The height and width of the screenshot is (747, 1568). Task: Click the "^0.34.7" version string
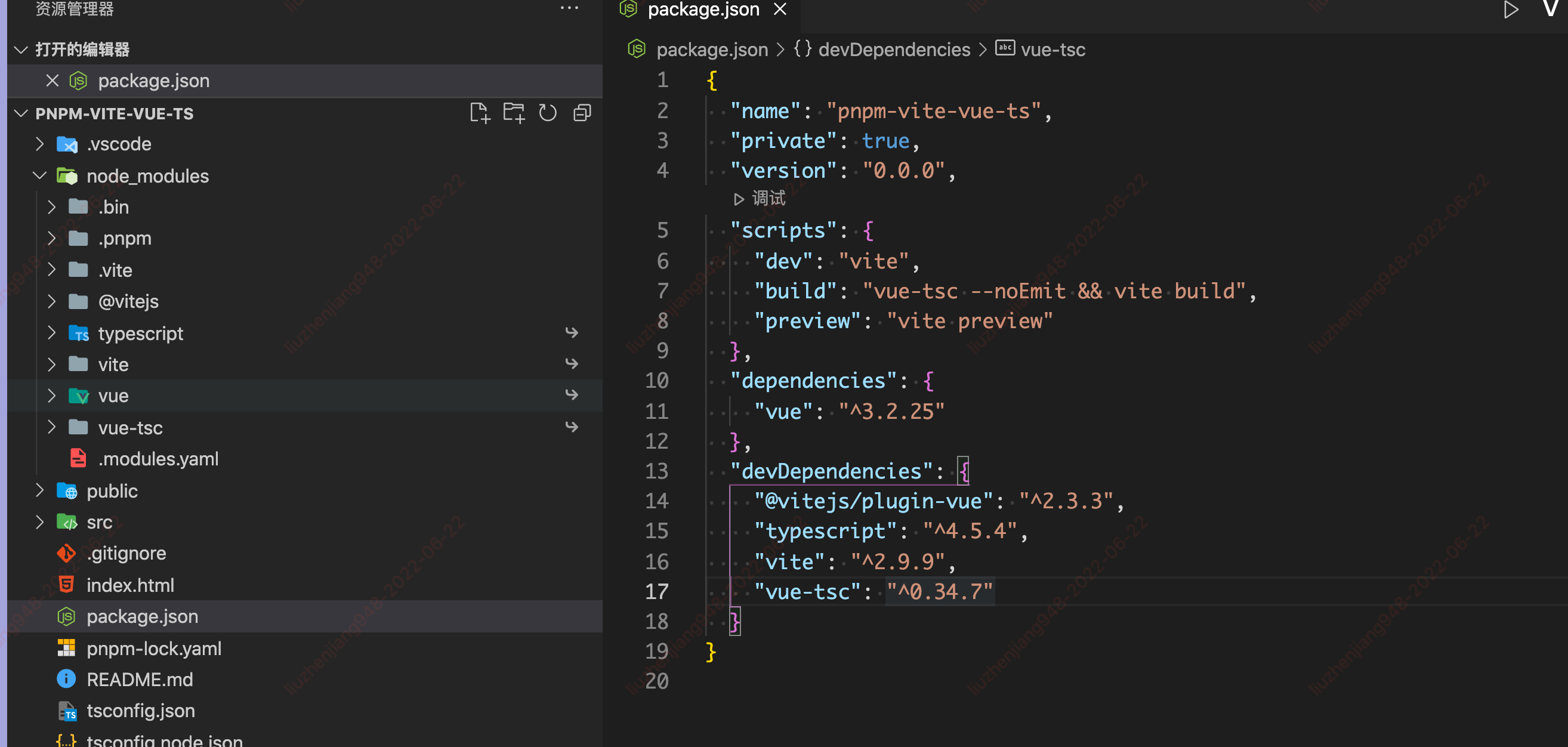(x=940, y=591)
